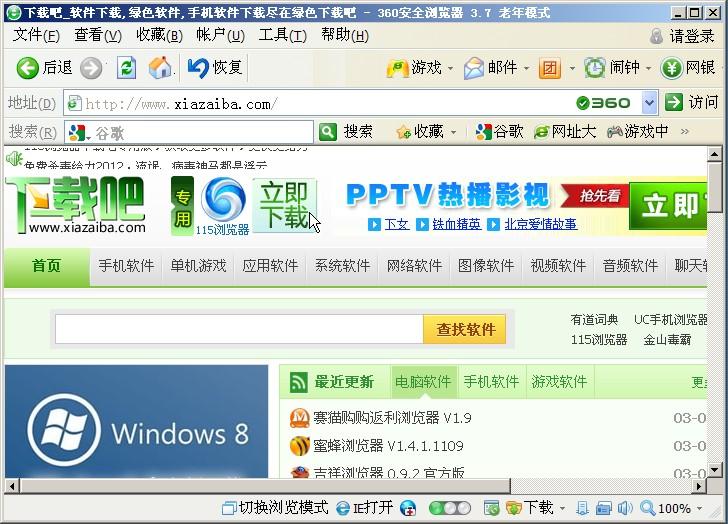This screenshot has width=728, height=524.
Task: Expand the 收藏 dropdown arrow
Action: [454, 132]
